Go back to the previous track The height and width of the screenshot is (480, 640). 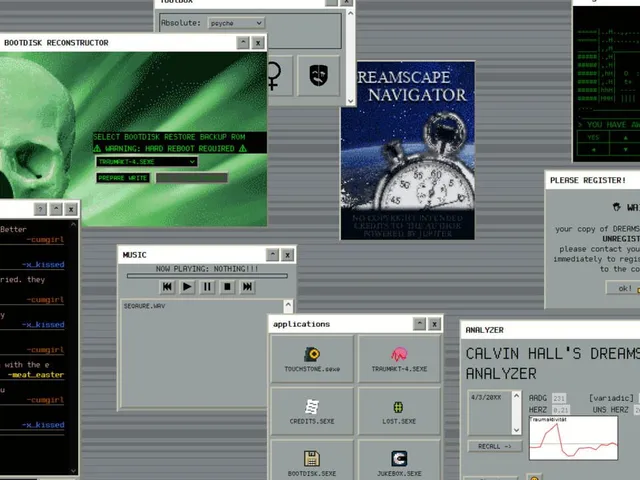[x=167, y=287]
